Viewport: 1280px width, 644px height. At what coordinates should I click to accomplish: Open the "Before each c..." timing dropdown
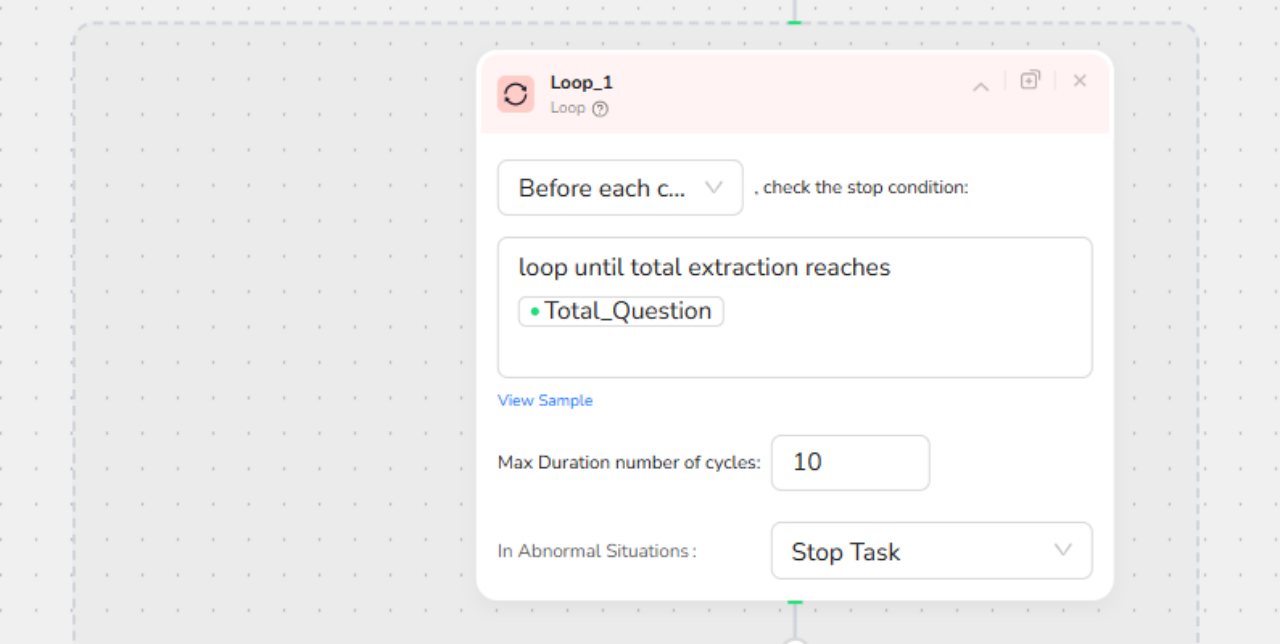[x=620, y=188]
